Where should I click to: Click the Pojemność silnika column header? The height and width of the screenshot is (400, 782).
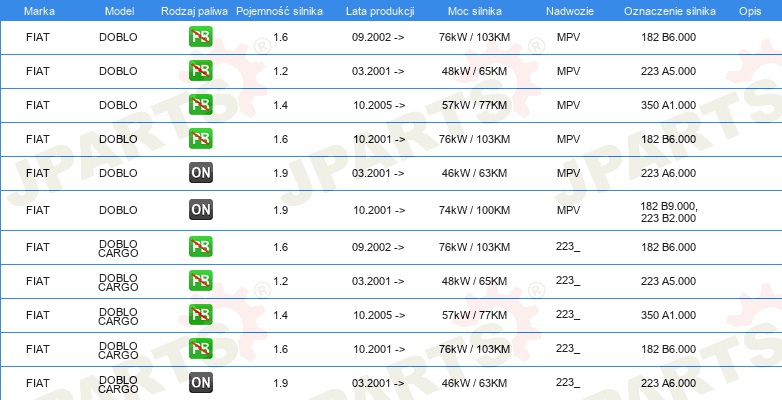point(279,11)
